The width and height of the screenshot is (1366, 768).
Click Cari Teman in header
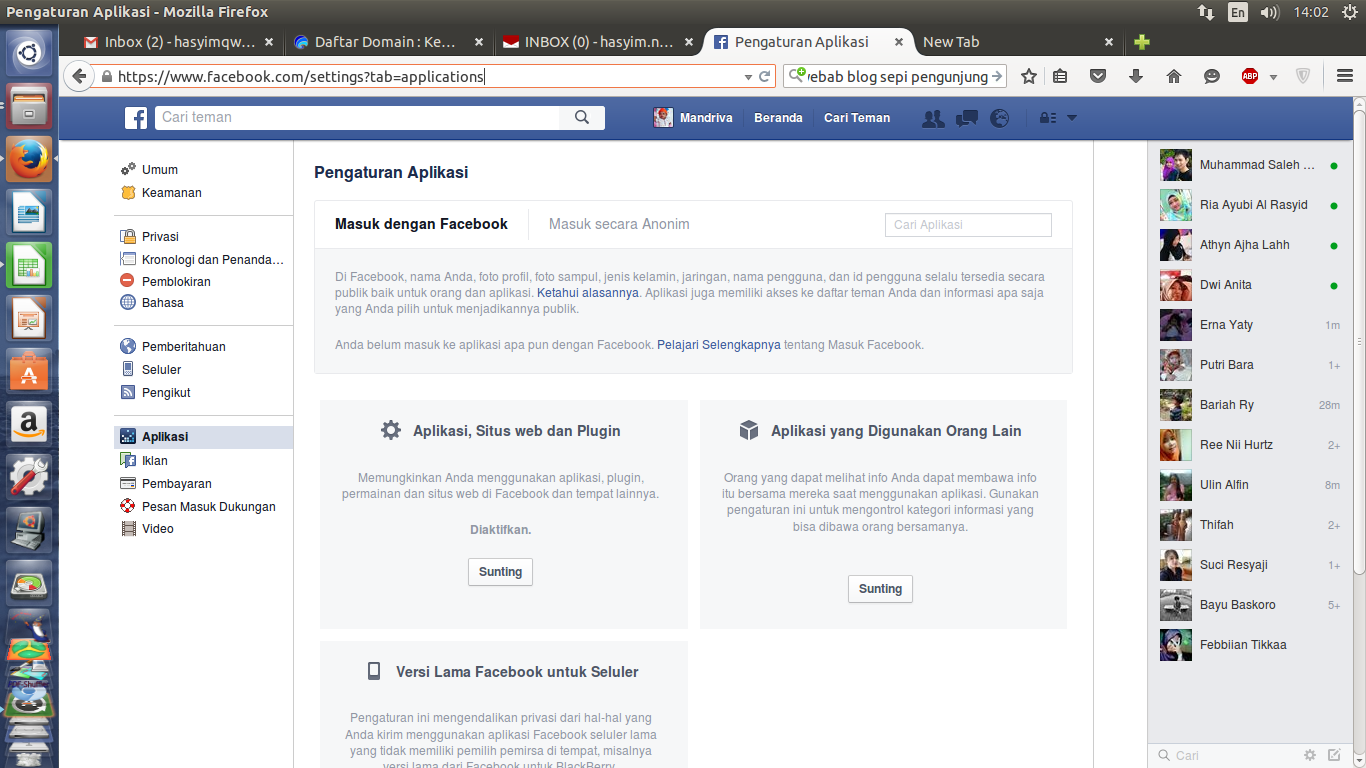tap(857, 118)
